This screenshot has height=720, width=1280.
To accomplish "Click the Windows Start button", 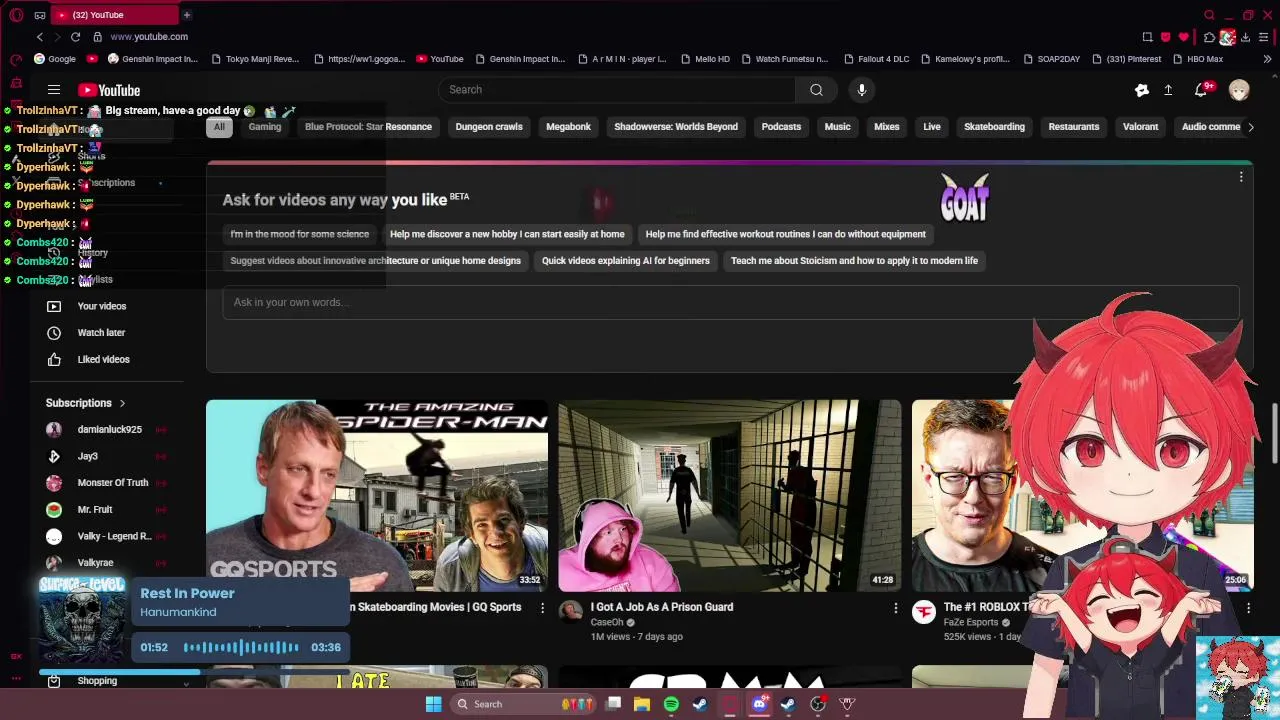I will pos(433,704).
